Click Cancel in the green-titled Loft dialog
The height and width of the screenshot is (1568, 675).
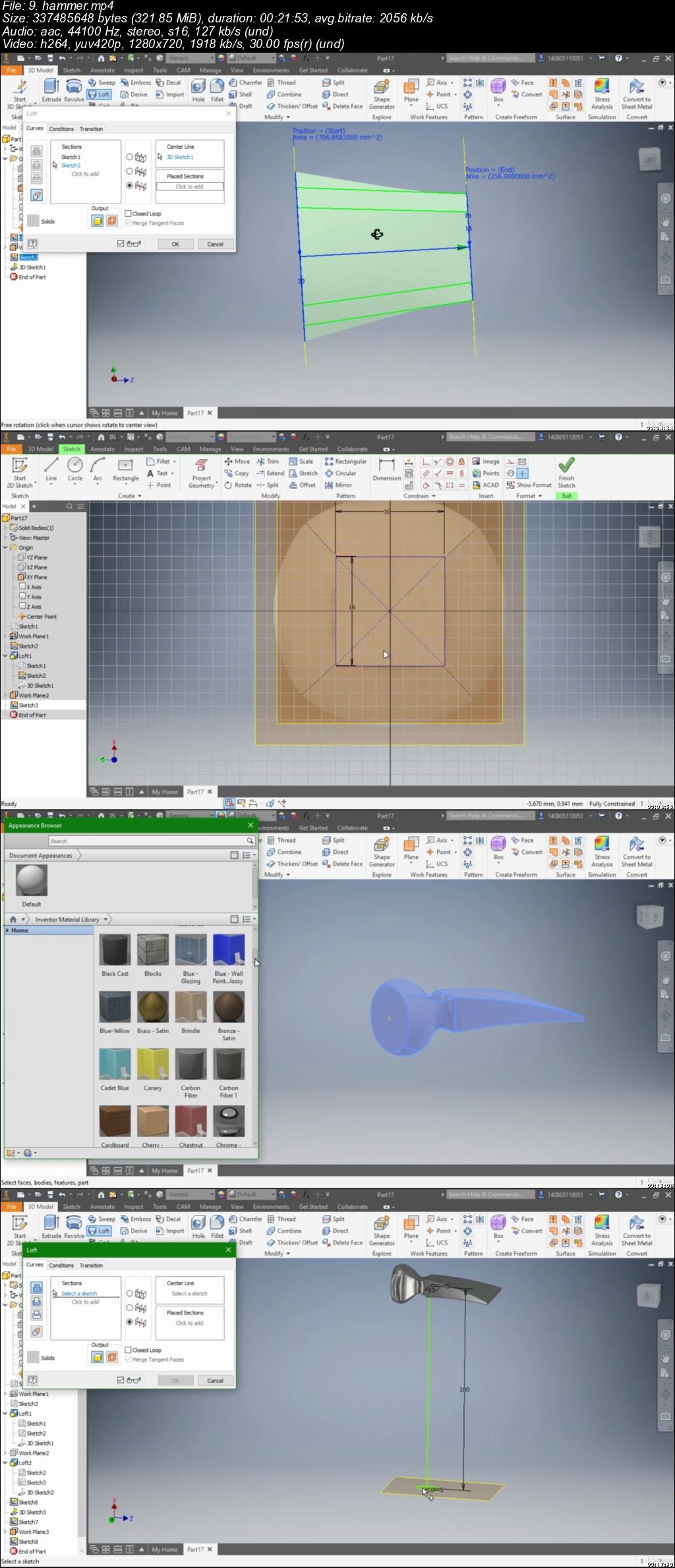215,1380
